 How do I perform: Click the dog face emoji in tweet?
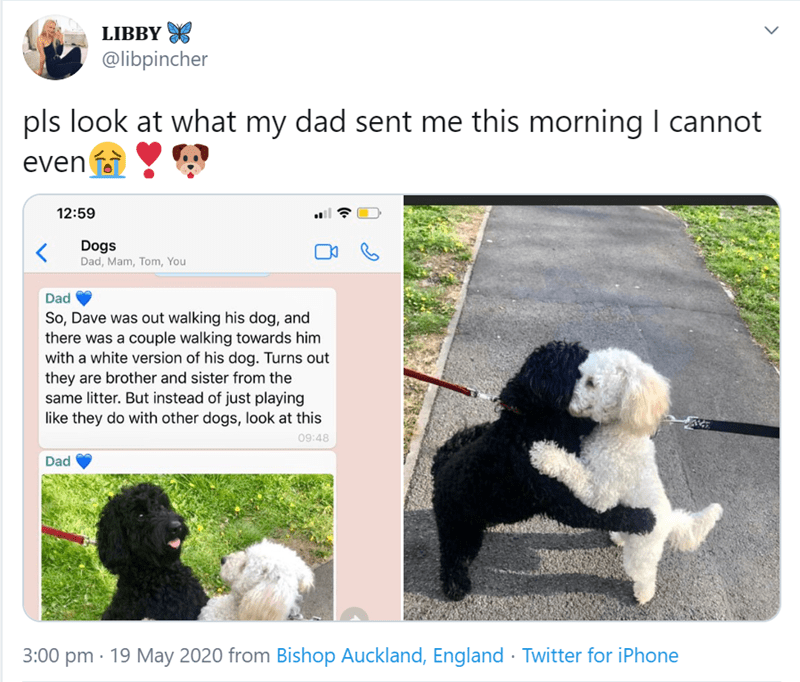tap(190, 161)
